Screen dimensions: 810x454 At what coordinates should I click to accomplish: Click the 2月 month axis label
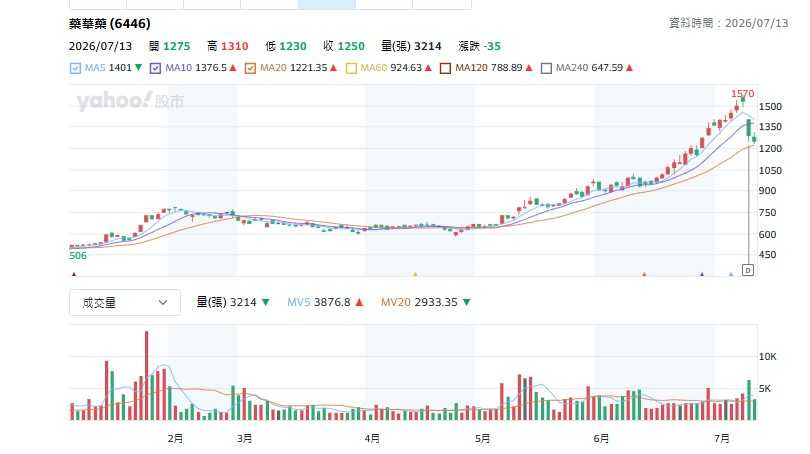(175, 439)
